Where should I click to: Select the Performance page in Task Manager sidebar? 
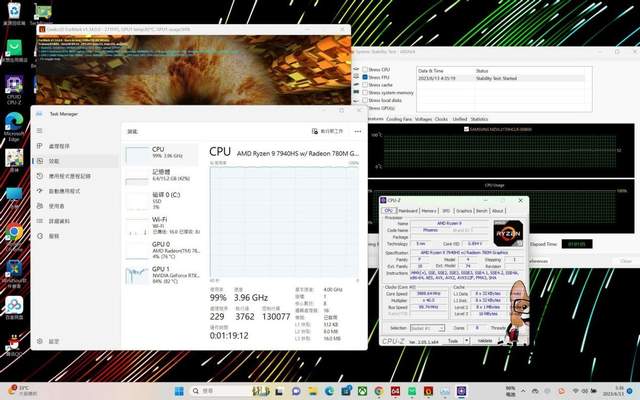pyautogui.click(x=39, y=160)
